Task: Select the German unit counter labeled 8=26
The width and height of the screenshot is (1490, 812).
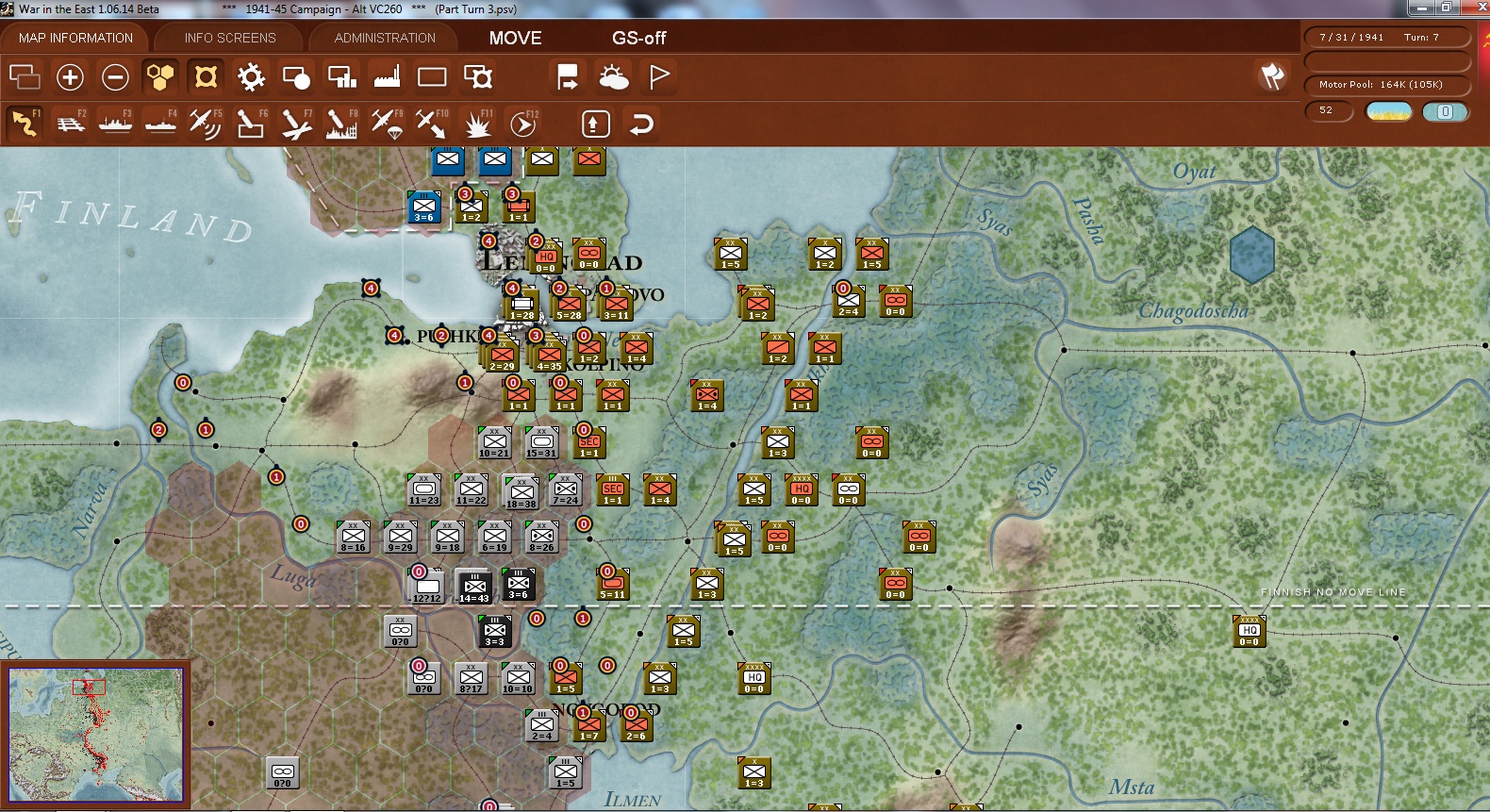Action: (x=541, y=538)
